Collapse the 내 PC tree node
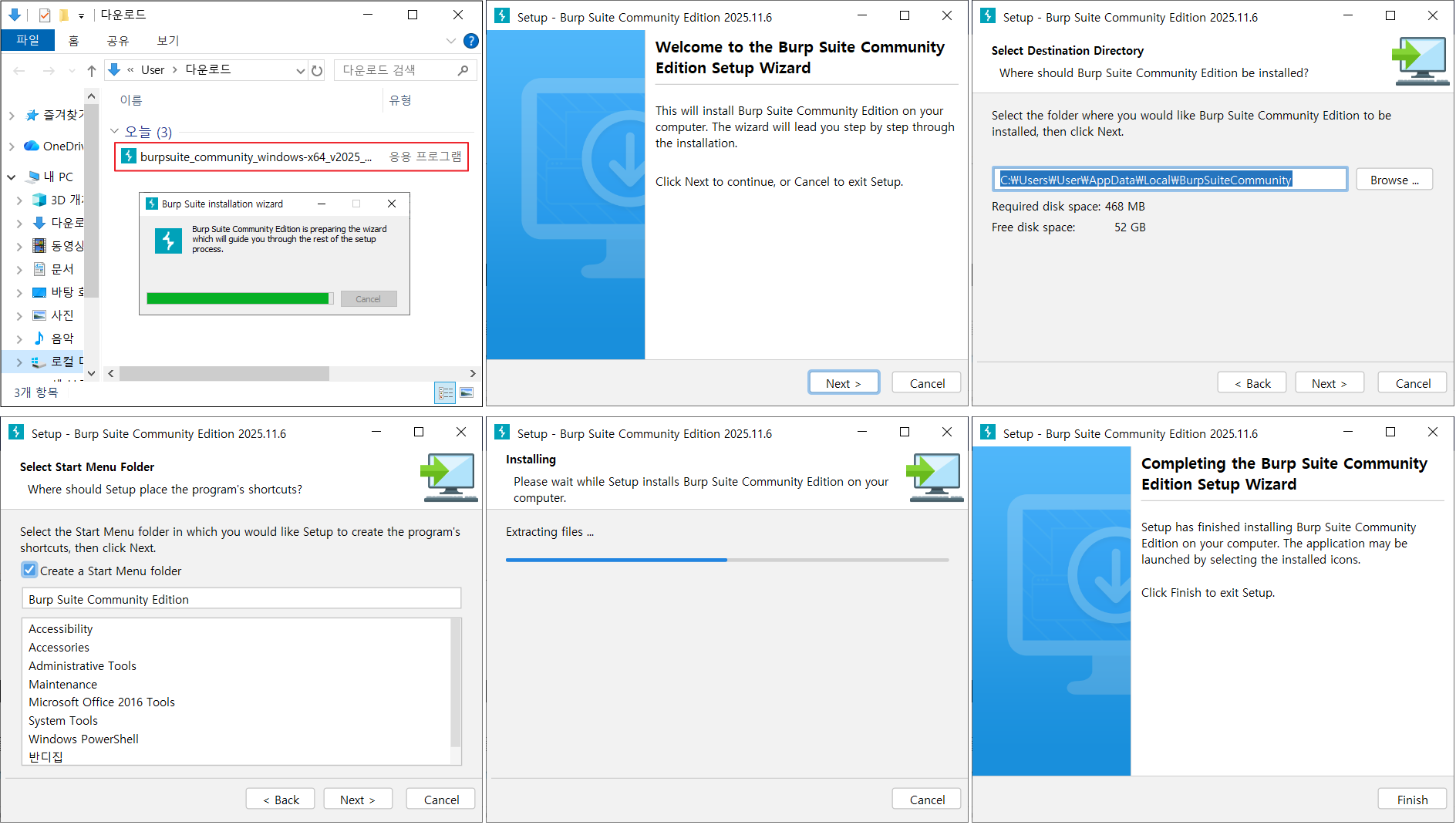Viewport: 1456px width, 825px height. [12, 177]
